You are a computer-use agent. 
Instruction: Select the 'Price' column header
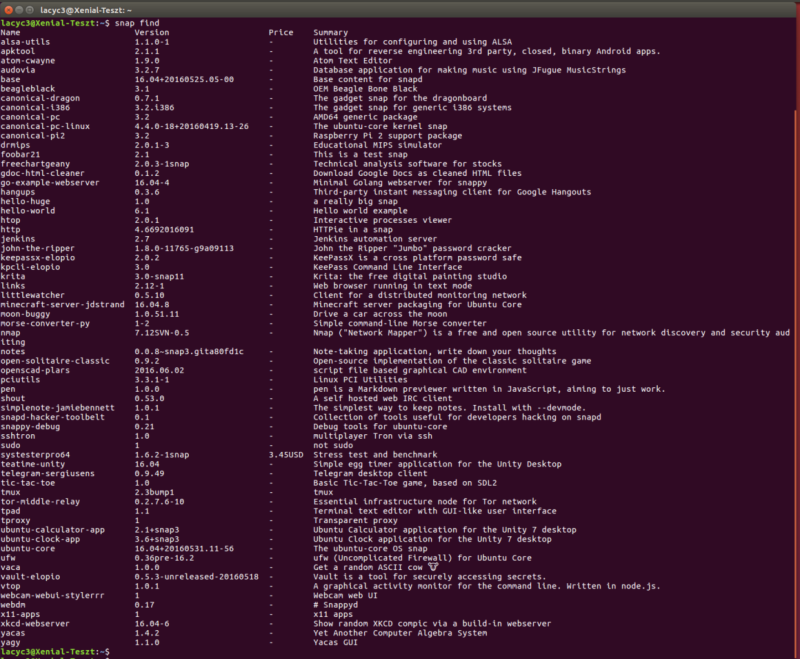coord(281,33)
